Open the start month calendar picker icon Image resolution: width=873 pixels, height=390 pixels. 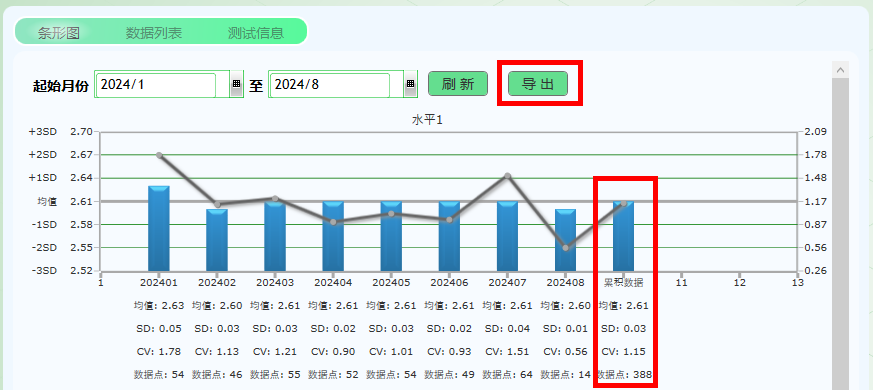[x=237, y=84]
